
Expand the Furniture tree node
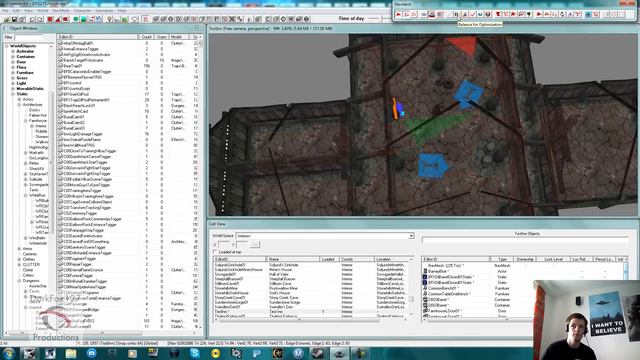(x=13, y=73)
